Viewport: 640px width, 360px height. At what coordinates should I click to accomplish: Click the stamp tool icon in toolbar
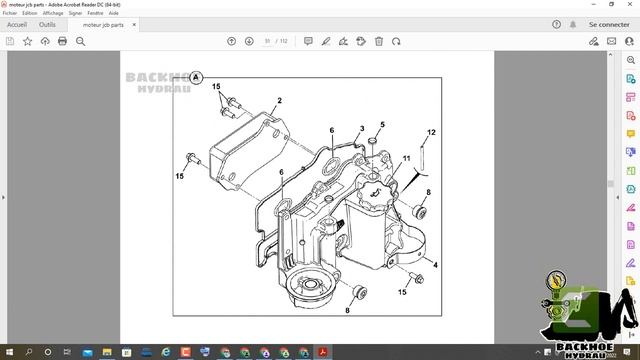pyautogui.click(x=361, y=41)
